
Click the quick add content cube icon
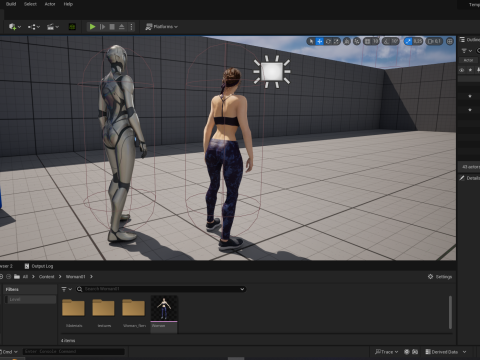pyautogui.click(x=12, y=27)
